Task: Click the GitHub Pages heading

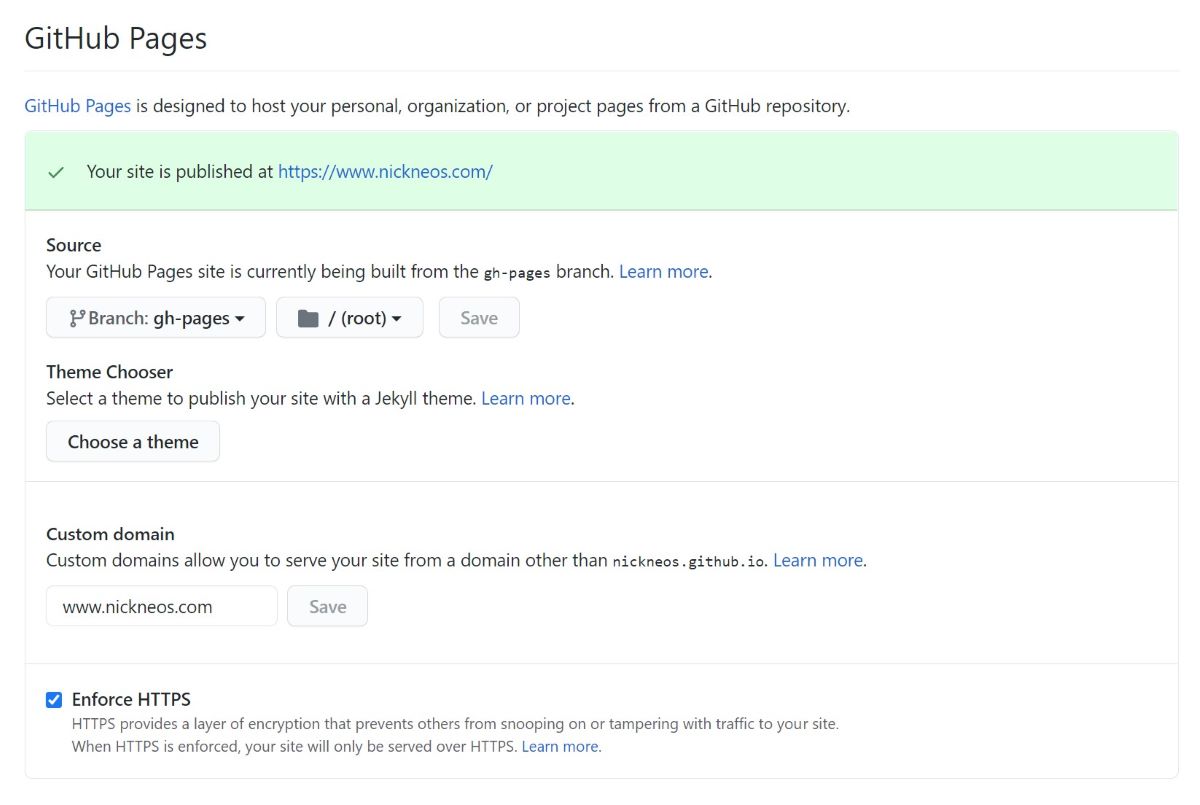Action: pos(115,38)
